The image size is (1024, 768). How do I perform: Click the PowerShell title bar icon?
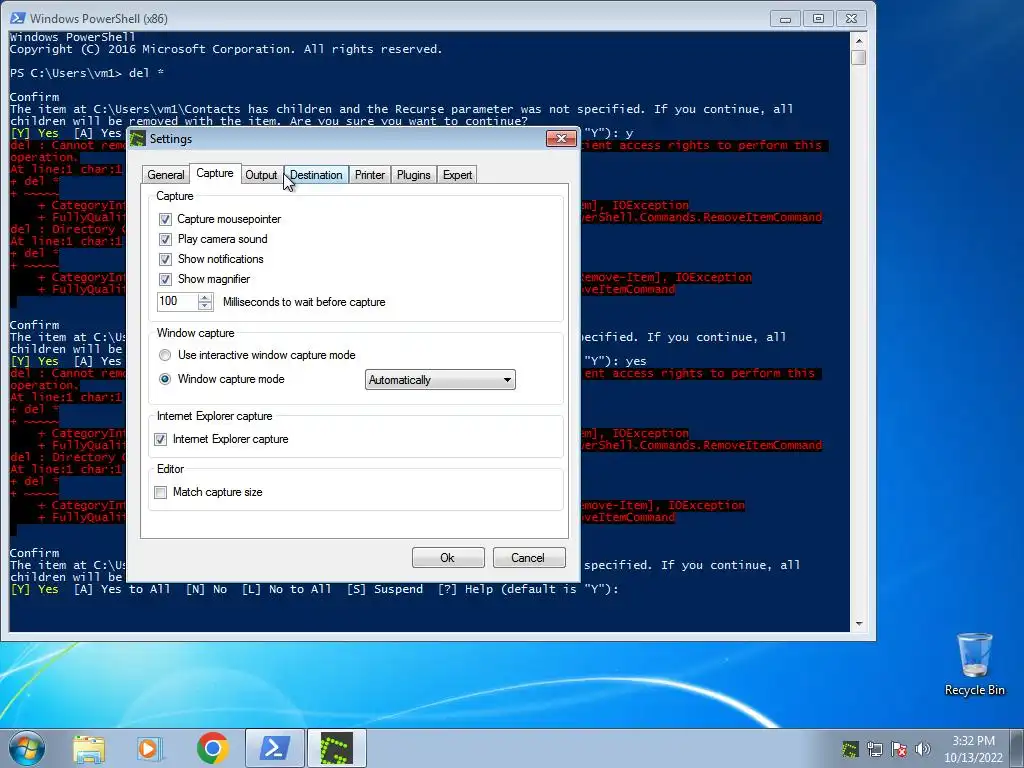(x=18, y=18)
